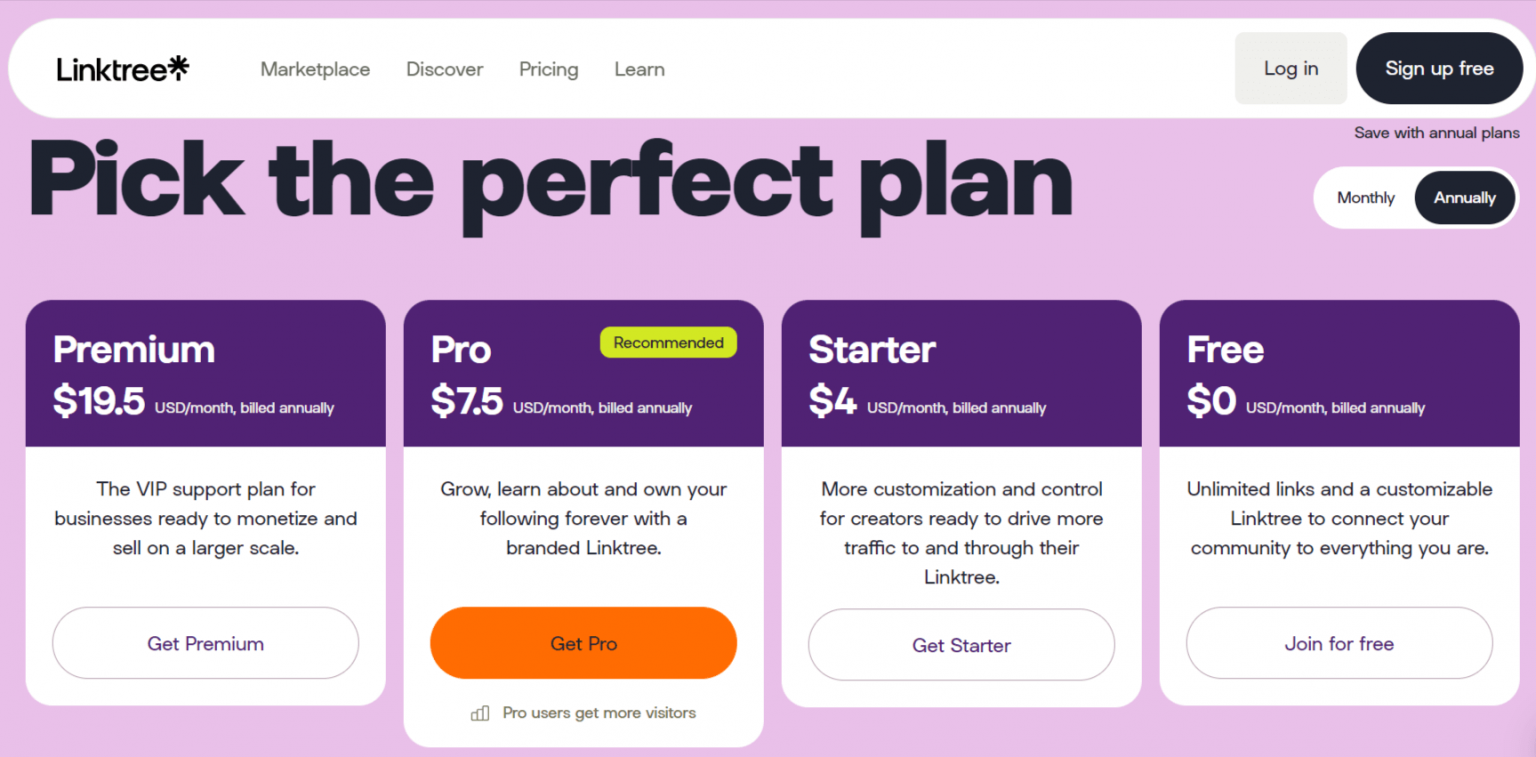Click the Log in button
Viewport: 1536px width, 757px height.
click(1290, 68)
